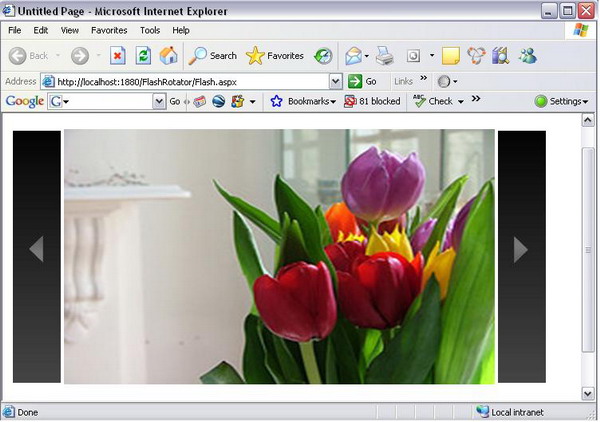
Task: Open Search pane with magnifier icon
Action: coord(213,56)
